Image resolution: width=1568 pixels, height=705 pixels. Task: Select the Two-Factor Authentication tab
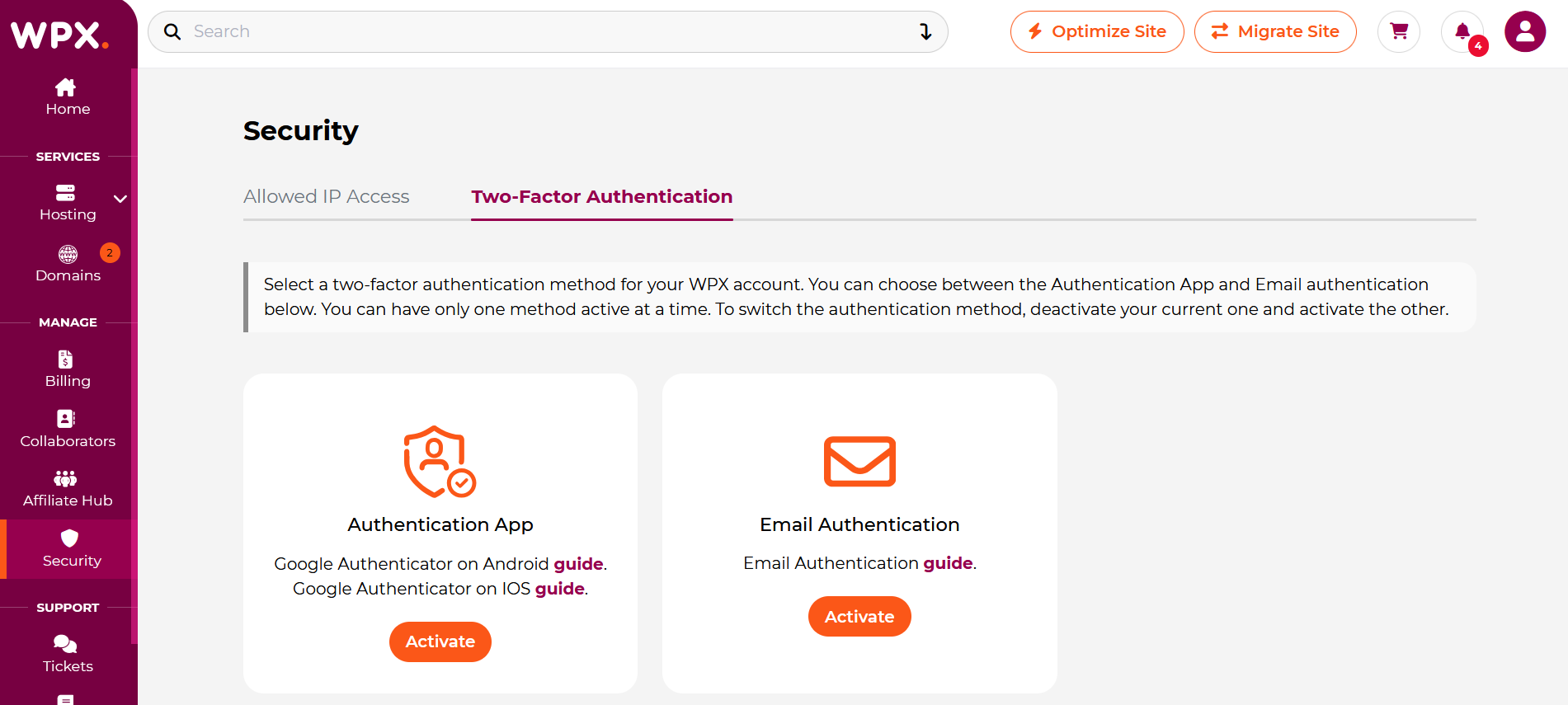click(x=602, y=196)
